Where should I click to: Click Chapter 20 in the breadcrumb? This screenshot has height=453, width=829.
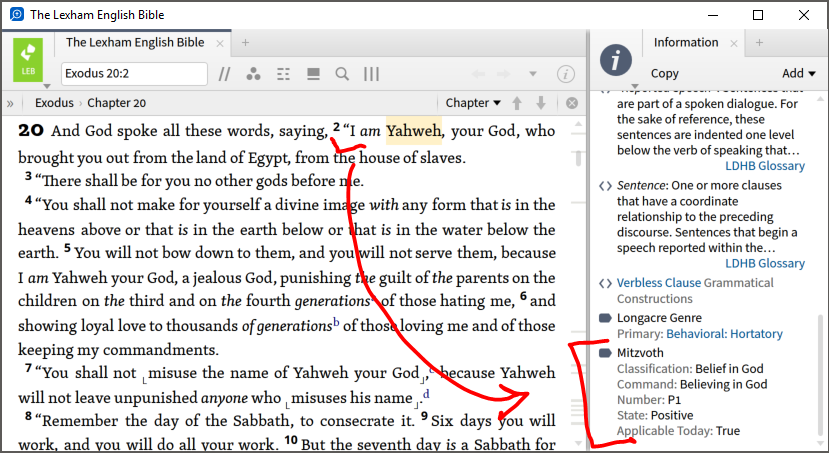coord(116,103)
